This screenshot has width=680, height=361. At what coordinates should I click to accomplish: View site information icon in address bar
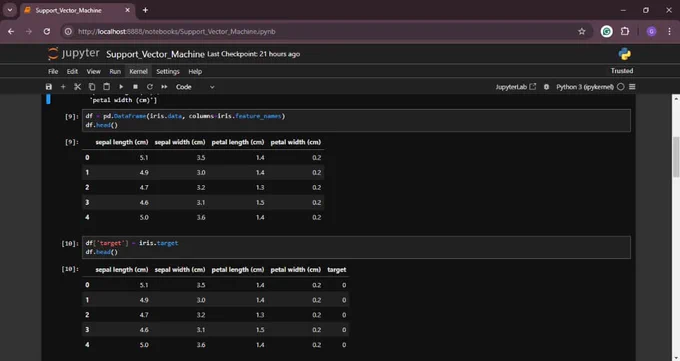(68, 31)
